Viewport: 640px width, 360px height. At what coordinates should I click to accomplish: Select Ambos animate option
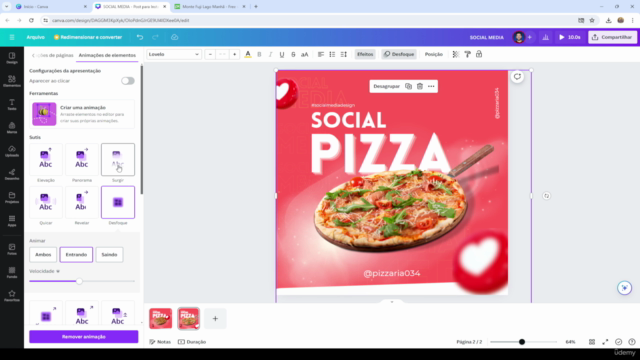tap(43, 255)
